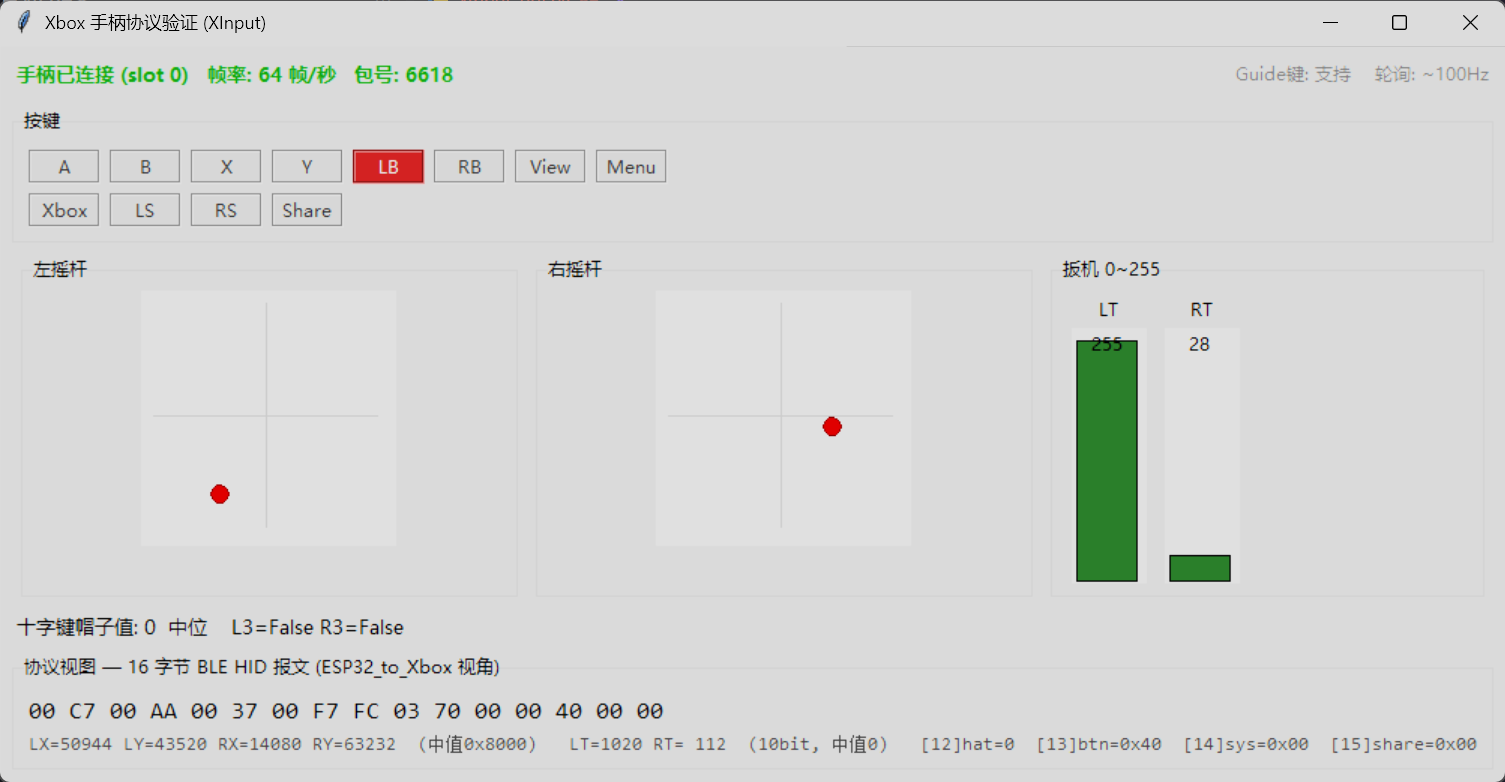Click the Y button indicator
Viewport: 1505px width, 782px height.
click(x=307, y=167)
